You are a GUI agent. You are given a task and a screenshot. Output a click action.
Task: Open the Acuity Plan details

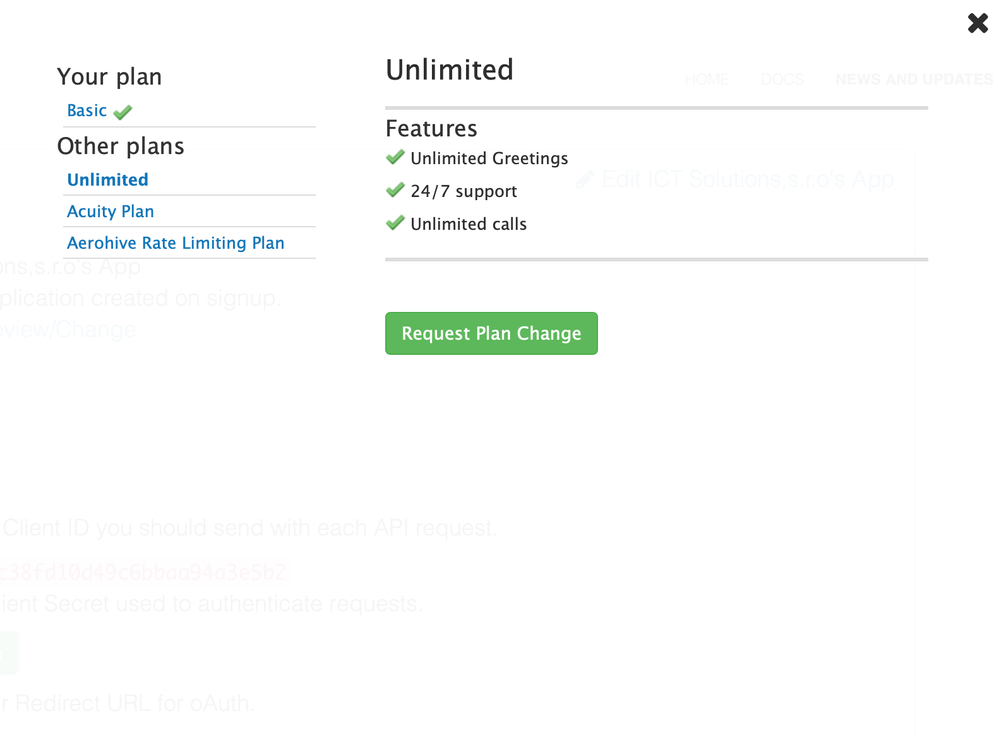pyautogui.click(x=110, y=211)
